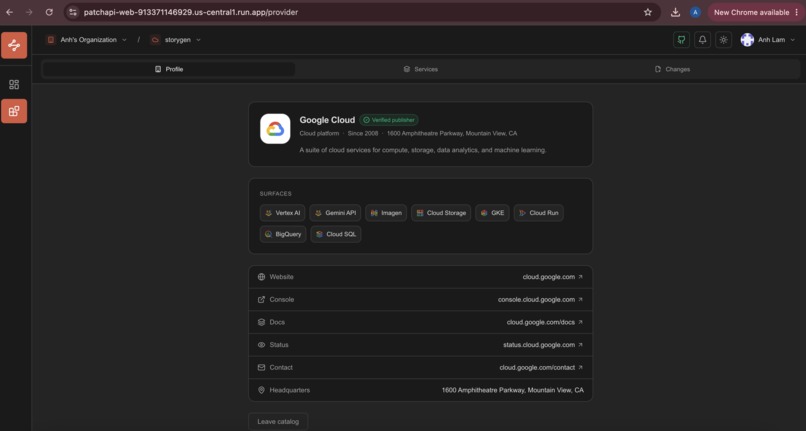Click the Anh's Organization icon in the breadcrumb
The height and width of the screenshot is (431, 806).
(x=50, y=40)
